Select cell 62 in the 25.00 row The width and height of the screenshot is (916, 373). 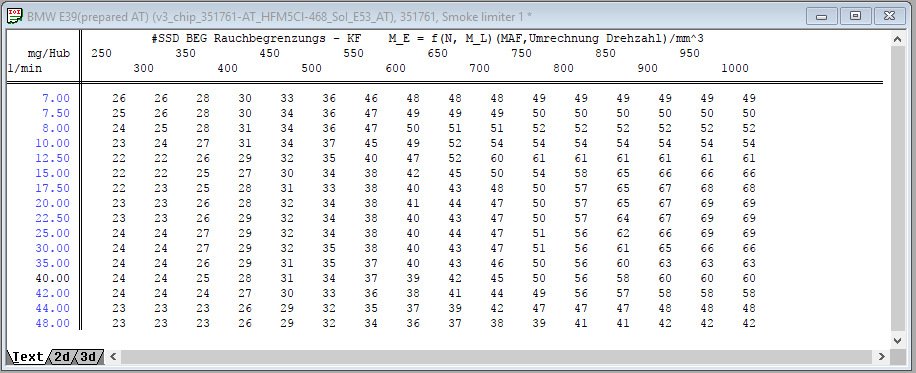click(x=623, y=233)
